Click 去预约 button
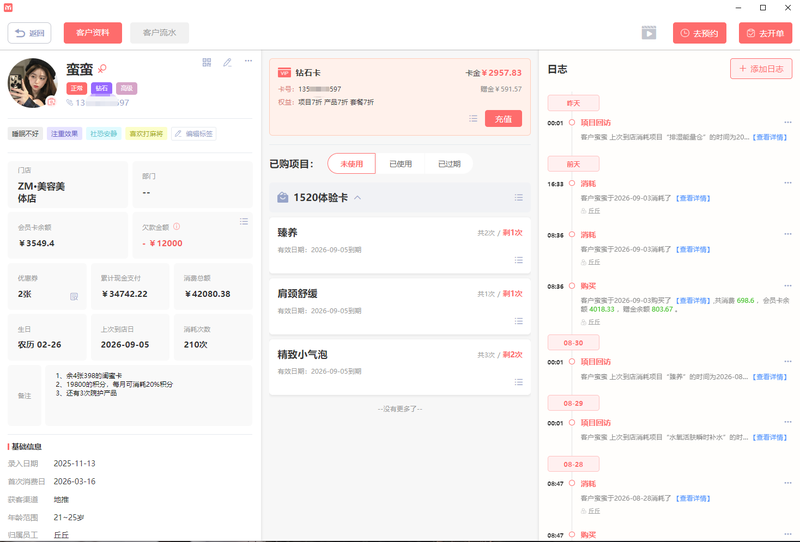Image resolution: width=800 pixels, height=542 pixels. click(699, 33)
